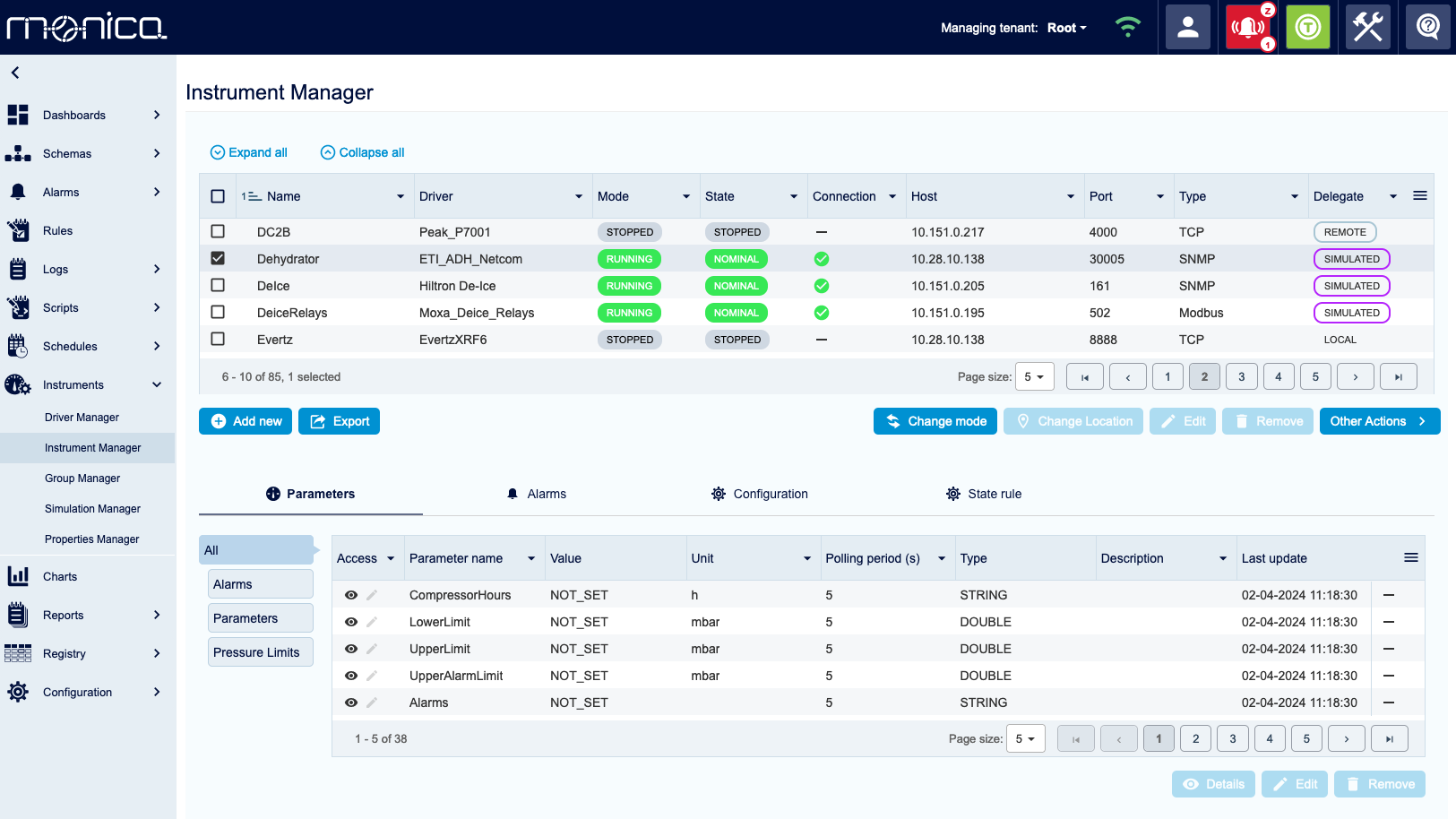Switch to the Alarms tab
The width and height of the screenshot is (1456, 819).
click(536, 494)
